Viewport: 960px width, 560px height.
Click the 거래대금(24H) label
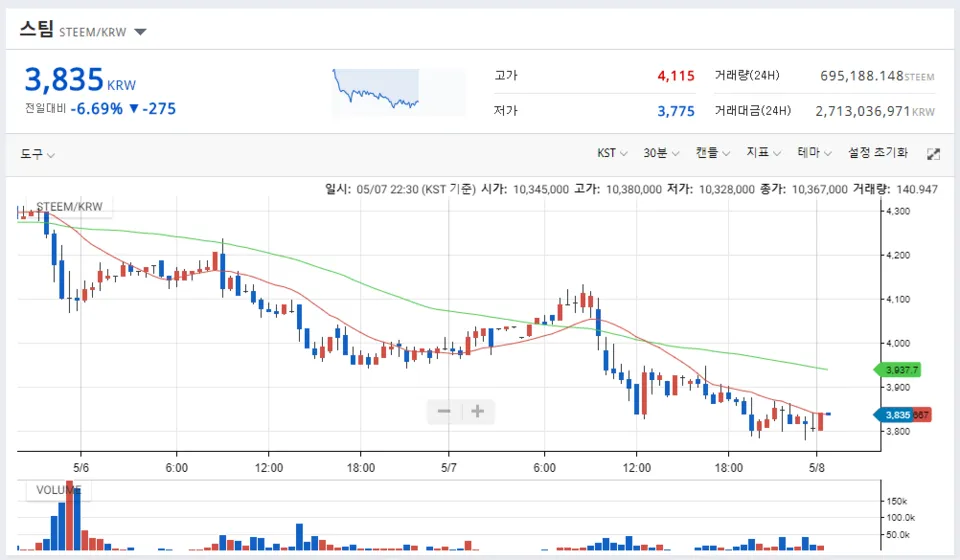click(x=752, y=111)
